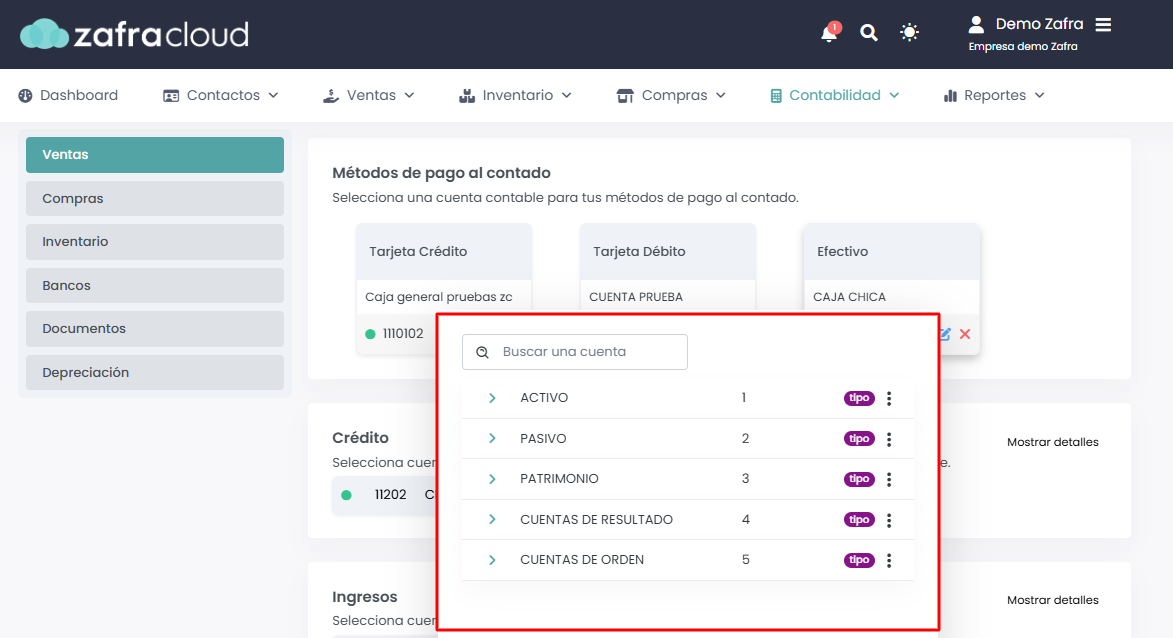Open the three-dot menu for ACTIVO
1173x638 pixels.
point(889,398)
